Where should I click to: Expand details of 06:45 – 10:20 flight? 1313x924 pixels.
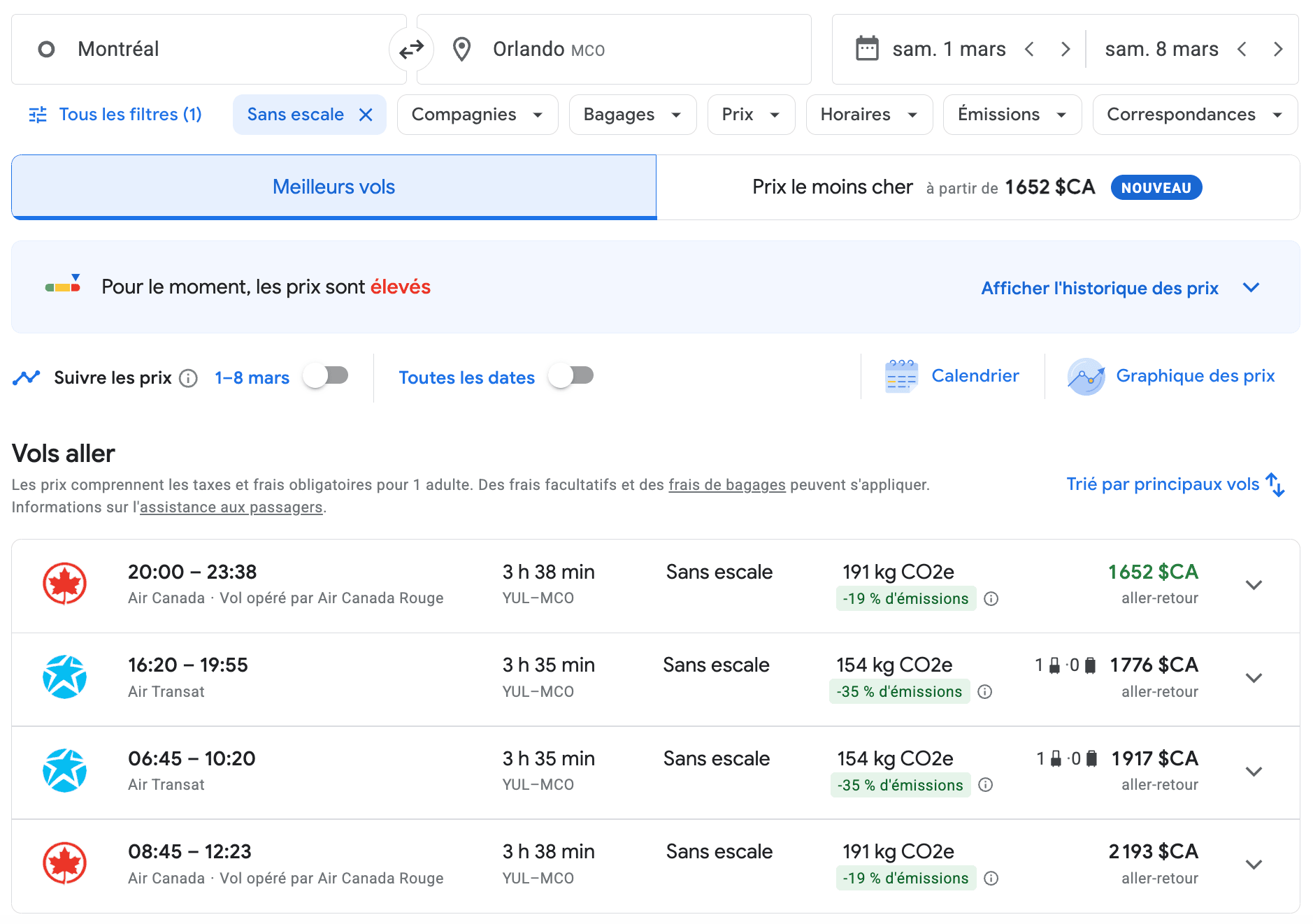tap(1254, 772)
